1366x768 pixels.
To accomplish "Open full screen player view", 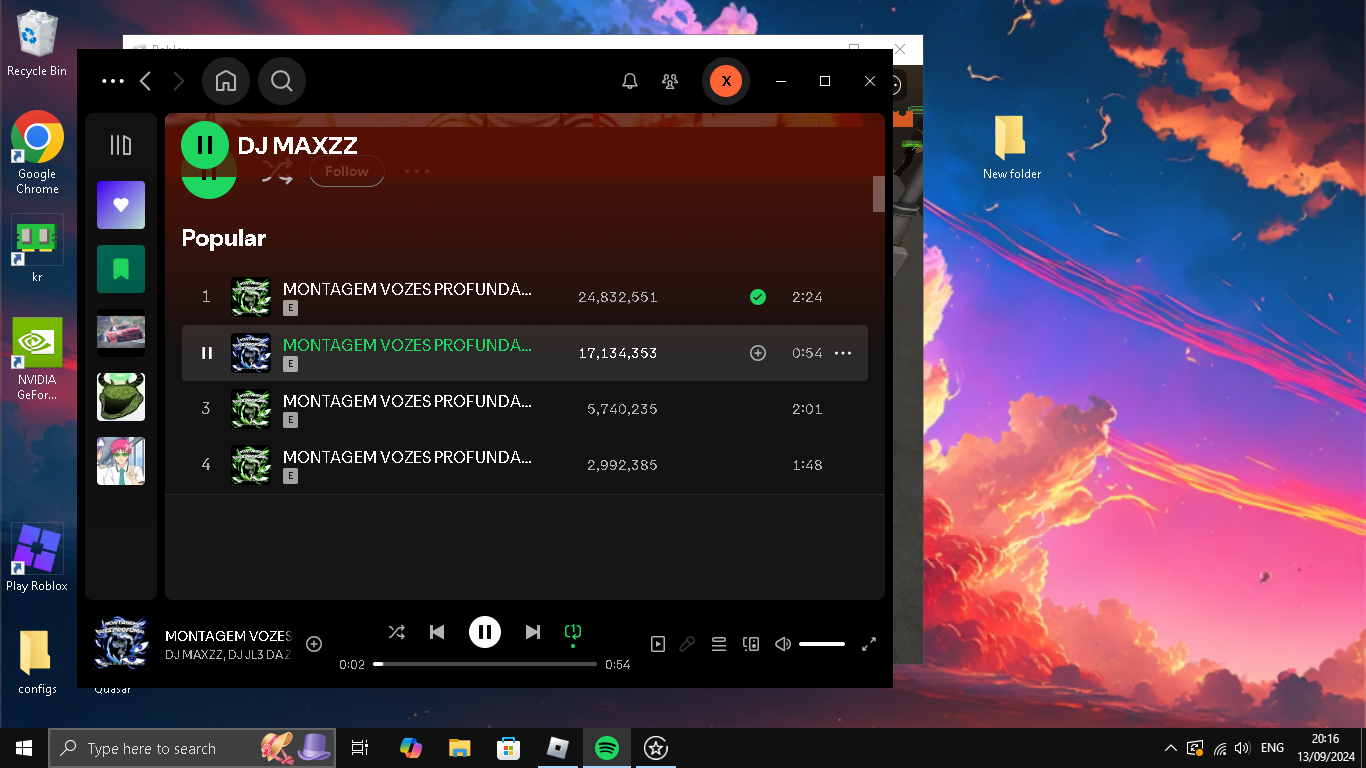I will point(869,644).
